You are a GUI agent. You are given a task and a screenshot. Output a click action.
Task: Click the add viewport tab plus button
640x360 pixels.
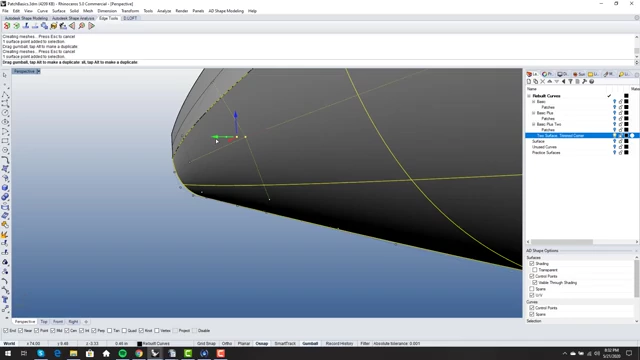click(x=86, y=322)
